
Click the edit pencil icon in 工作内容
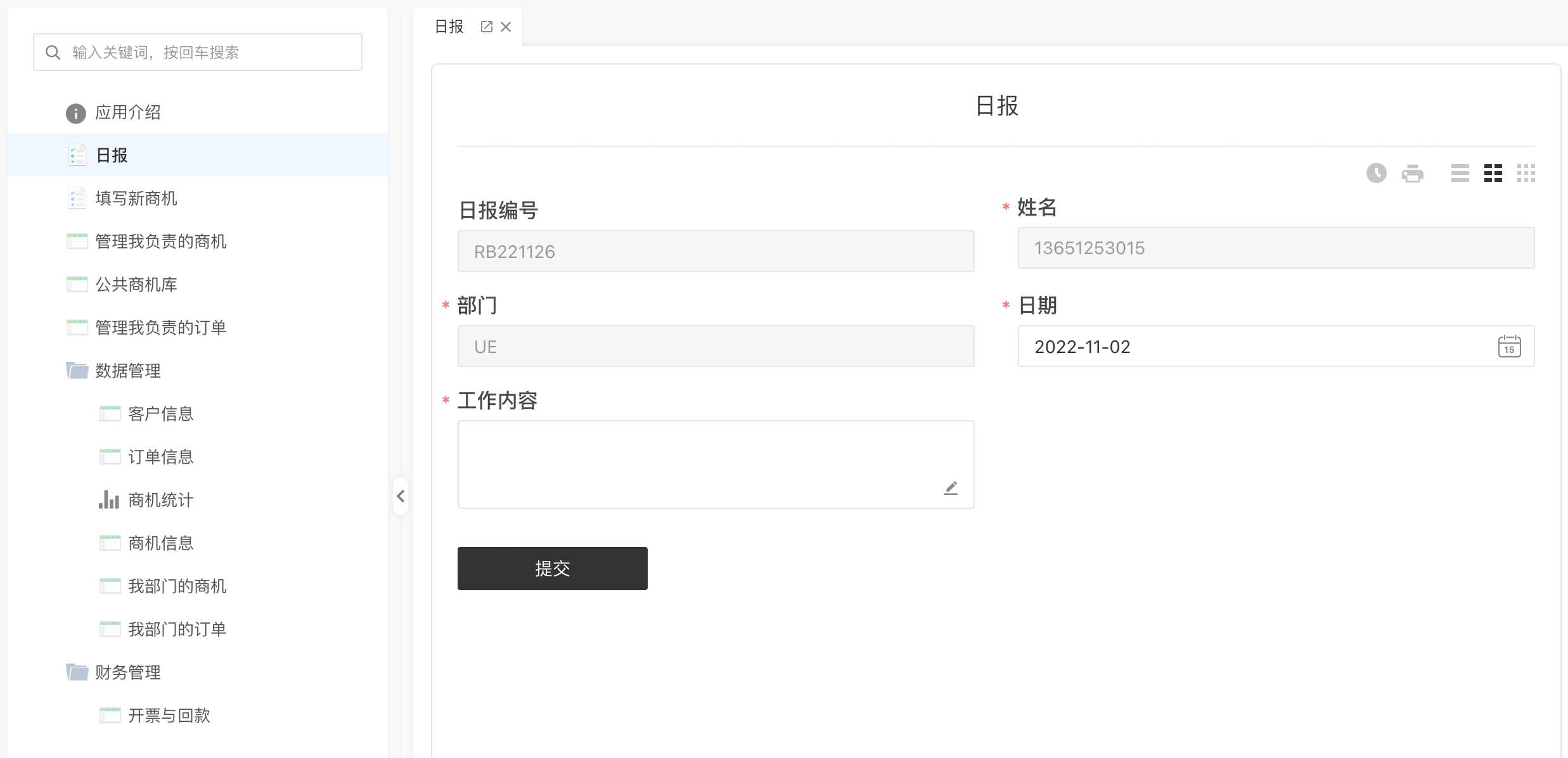click(950, 488)
